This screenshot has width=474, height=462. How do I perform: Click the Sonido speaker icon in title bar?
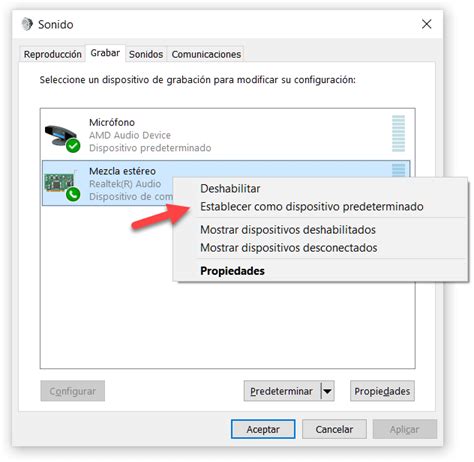(x=27, y=24)
